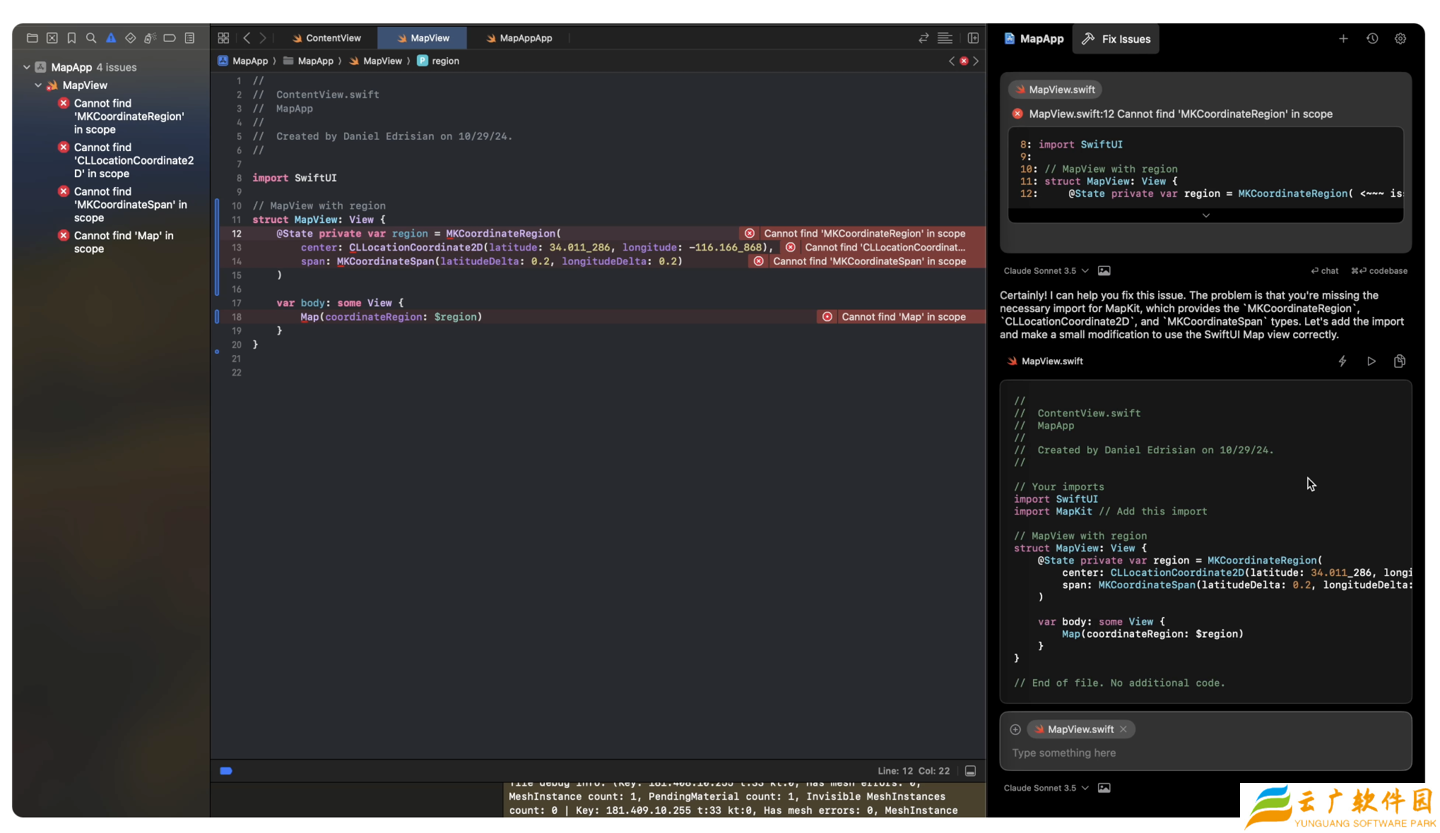This screenshot has height=833, width=1440.
Task: Collapse the MapView issues group
Action: (x=39, y=86)
